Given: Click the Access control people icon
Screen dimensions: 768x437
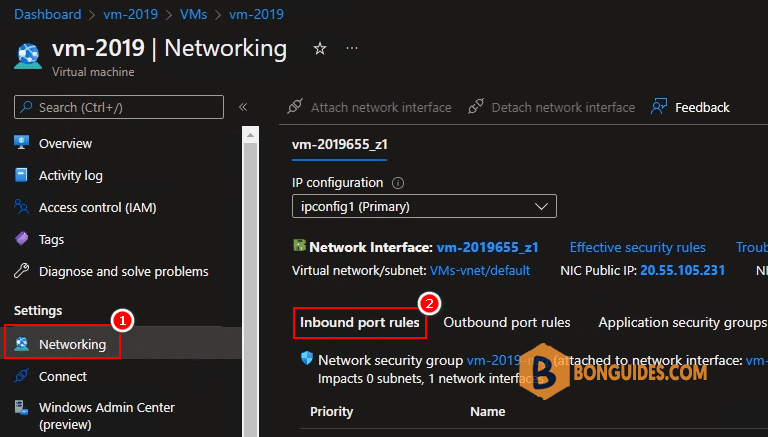Looking at the screenshot, I should (x=22, y=207).
